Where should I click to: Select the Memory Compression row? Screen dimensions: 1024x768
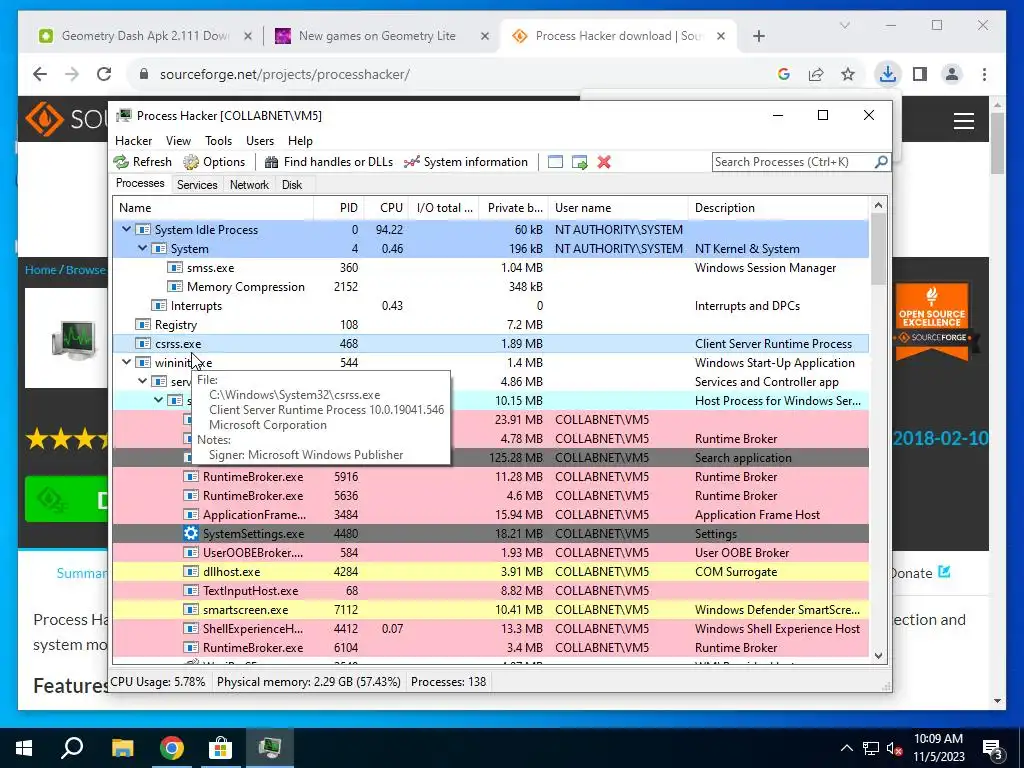pyautogui.click(x=490, y=287)
